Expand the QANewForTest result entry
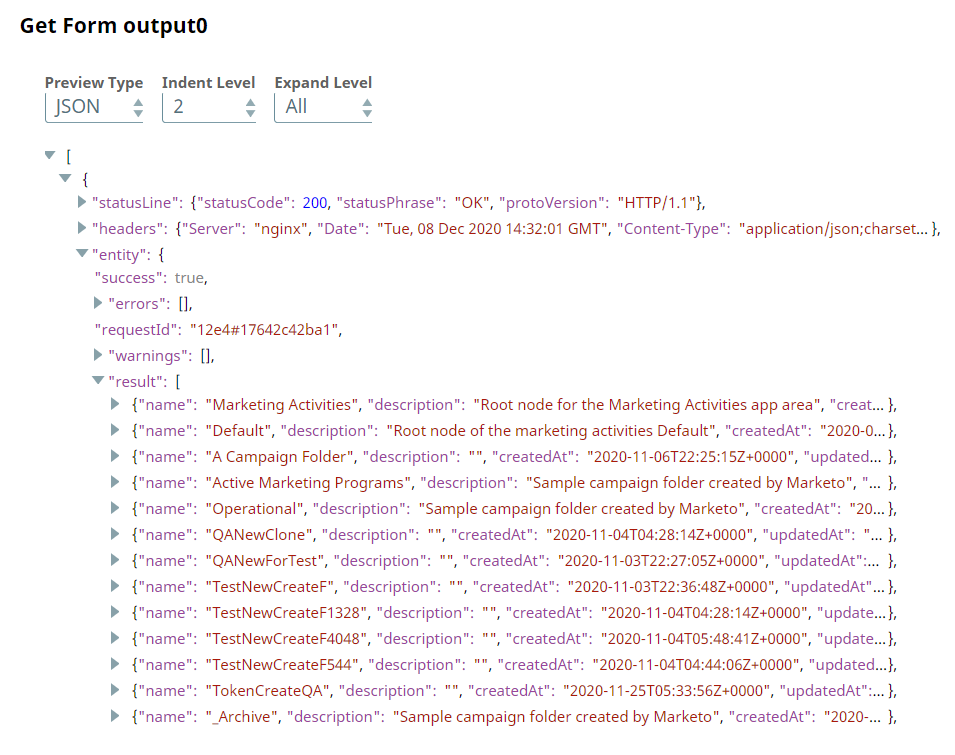955x755 pixels. [x=115, y=560]
